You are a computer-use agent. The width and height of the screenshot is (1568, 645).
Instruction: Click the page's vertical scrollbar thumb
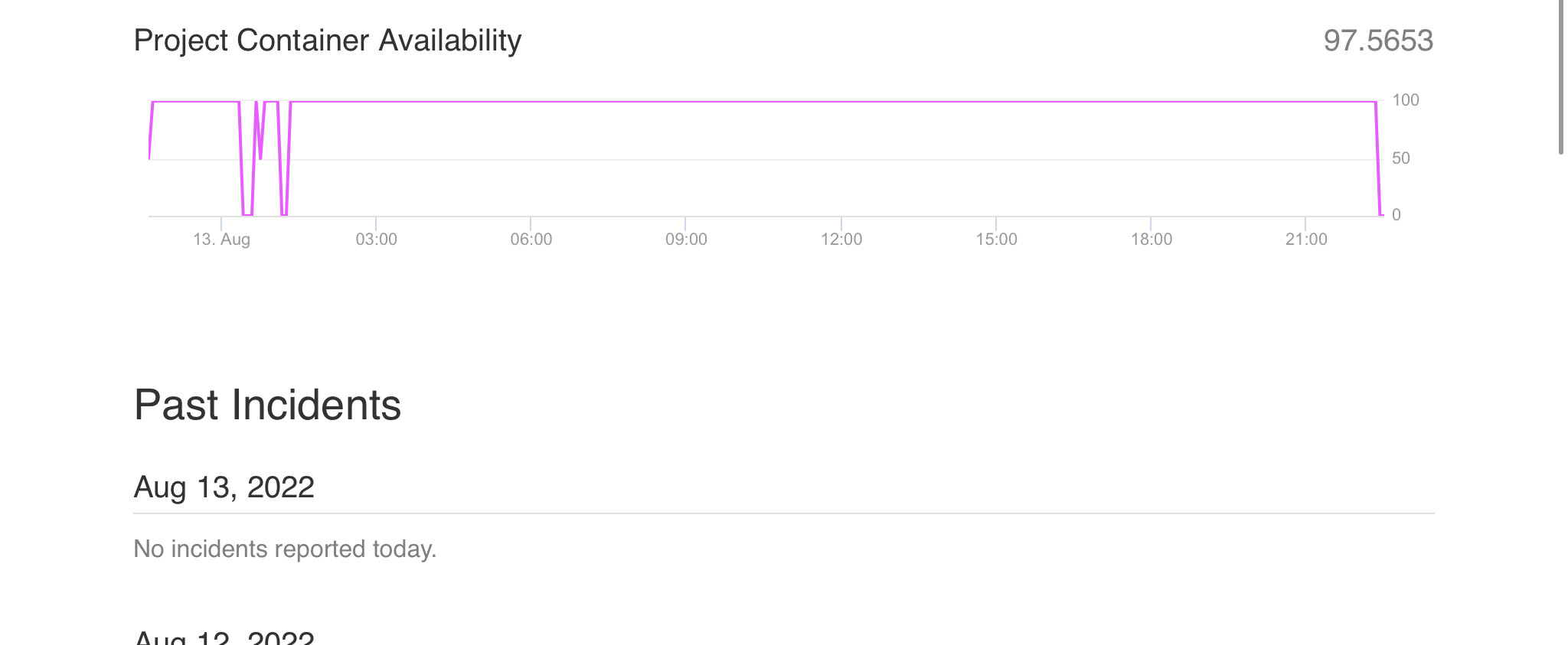[1561, 77]
